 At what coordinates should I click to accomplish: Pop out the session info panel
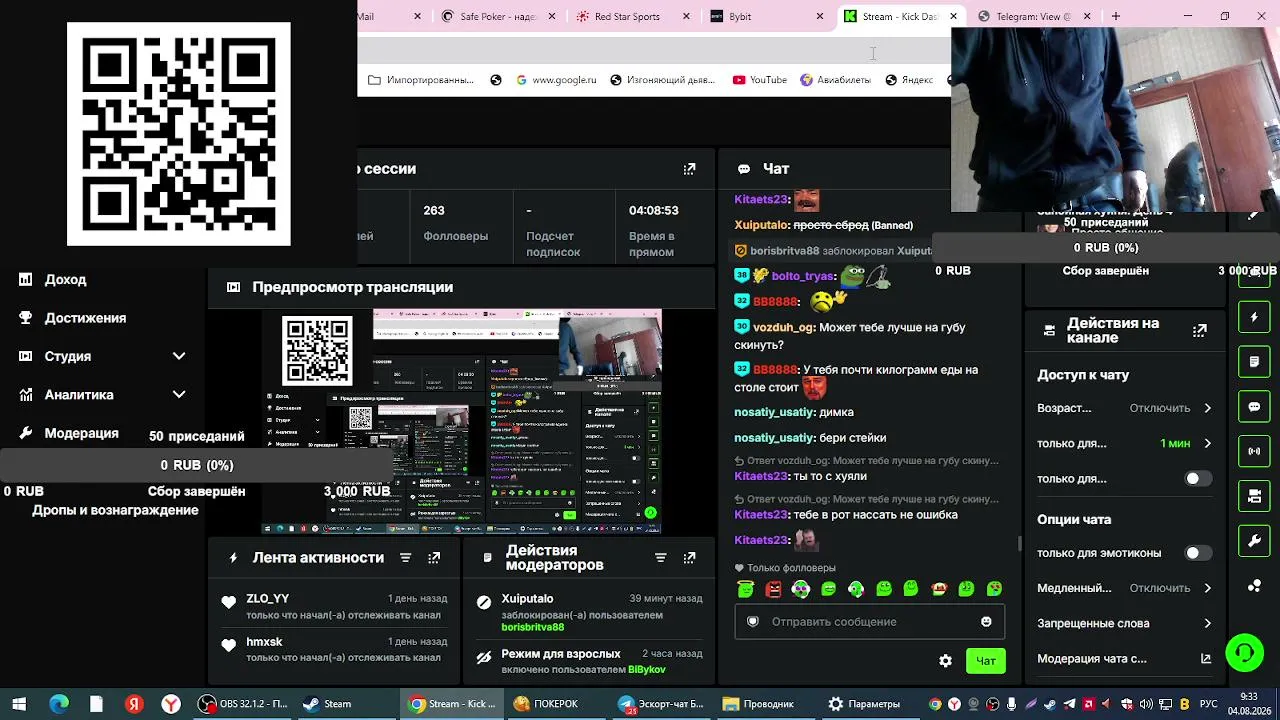[x=689, y=169]
